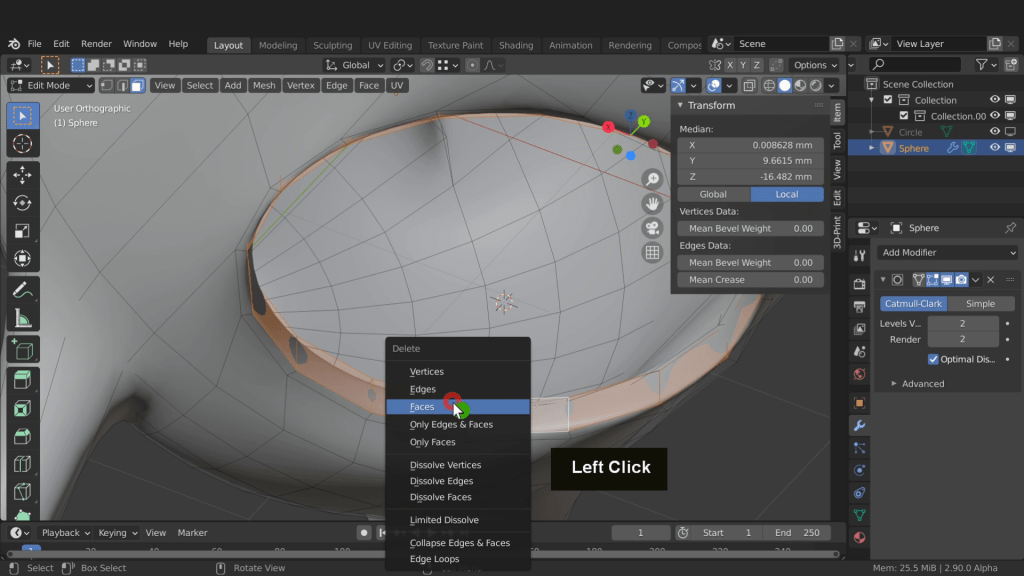
Task: Enable the Optimal Display checkbox
Action: pos(933,359)
